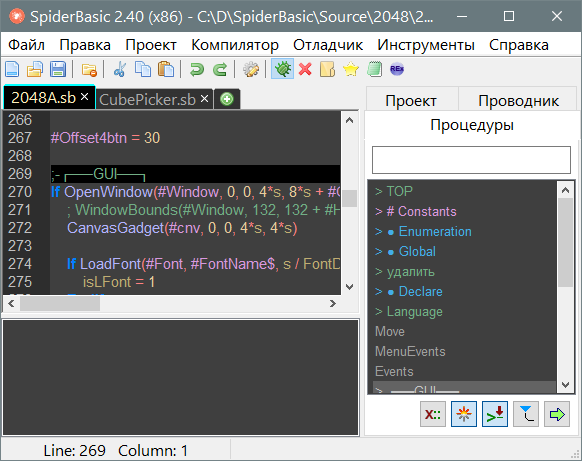Jump to > Declare marker

pyautogui.click(x=409, y=291)
